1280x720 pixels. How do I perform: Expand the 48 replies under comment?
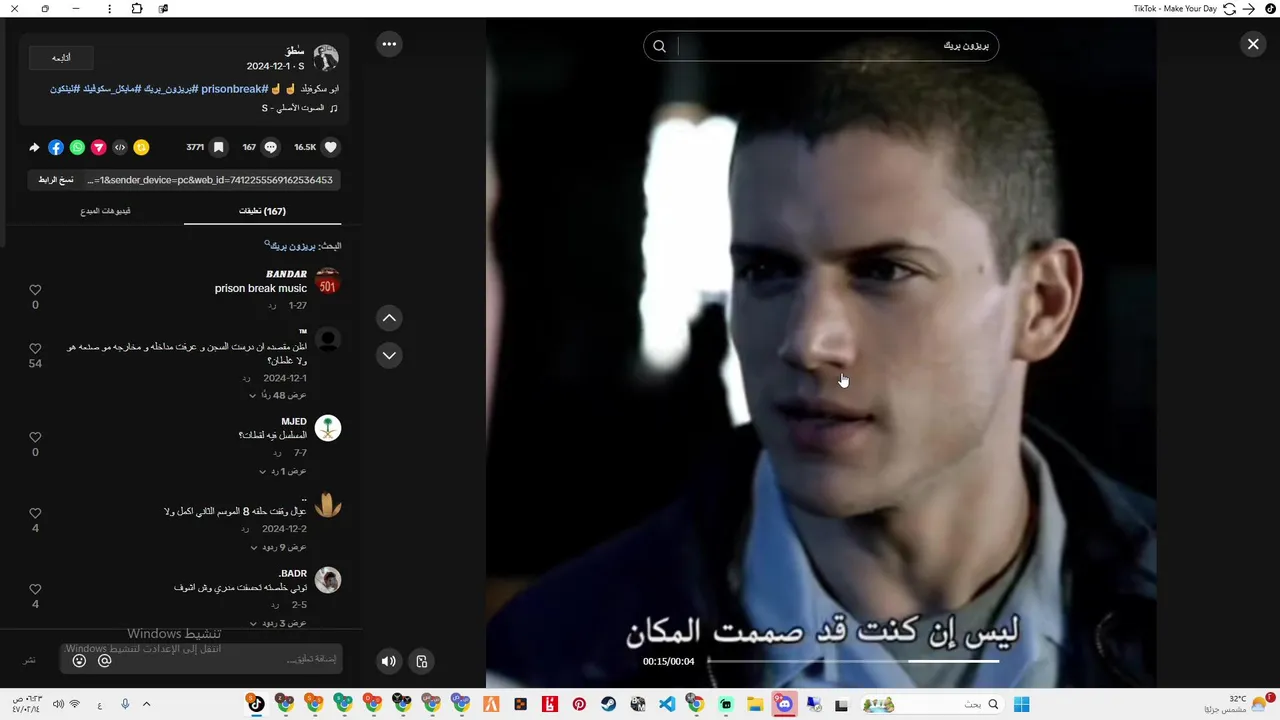pos(278,396)
